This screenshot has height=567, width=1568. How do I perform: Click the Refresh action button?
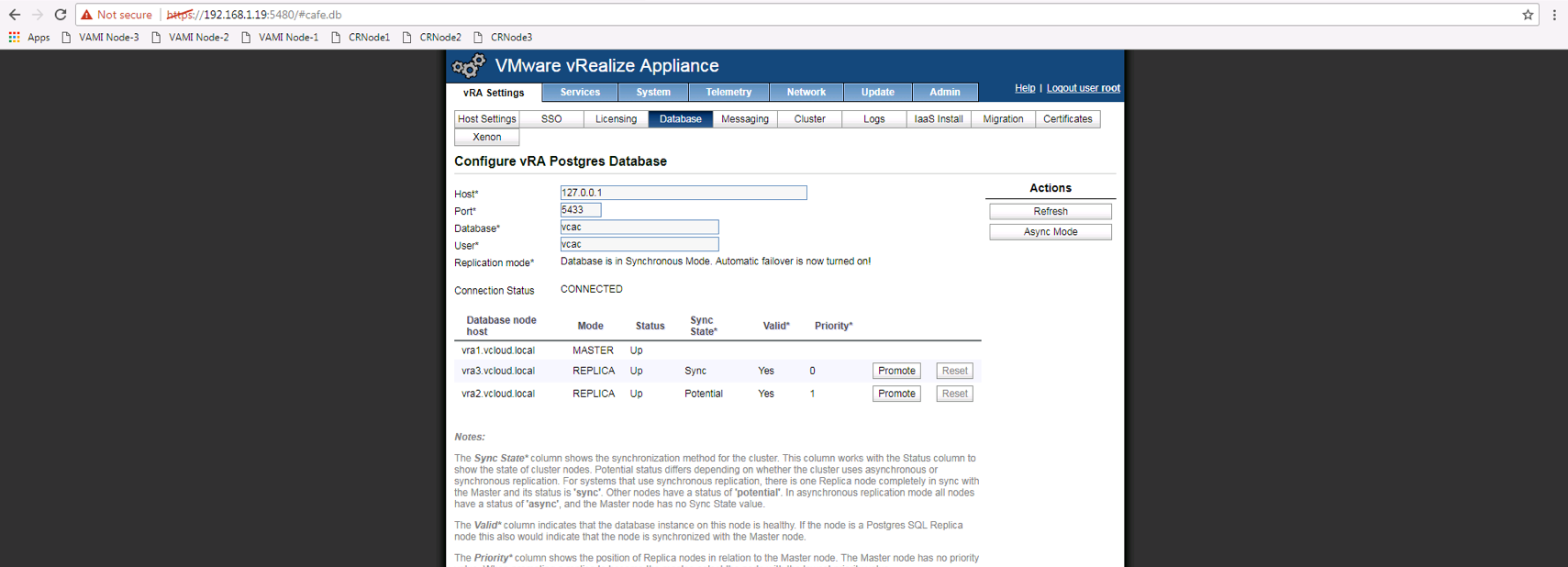pos(1051,211)
